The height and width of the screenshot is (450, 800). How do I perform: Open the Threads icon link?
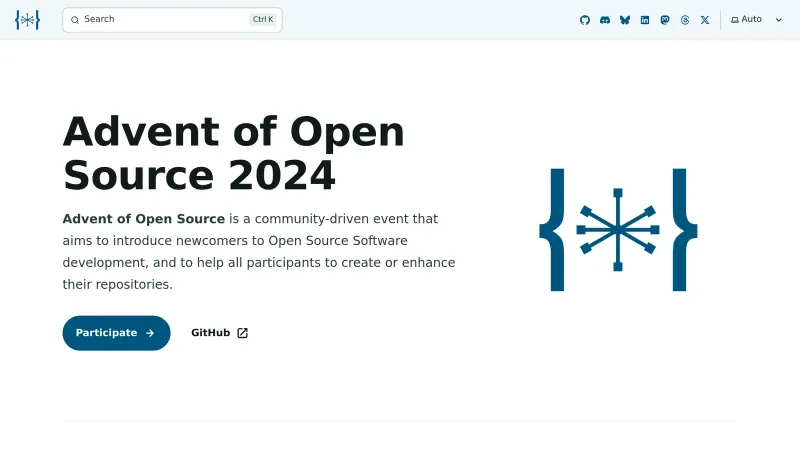685,20
